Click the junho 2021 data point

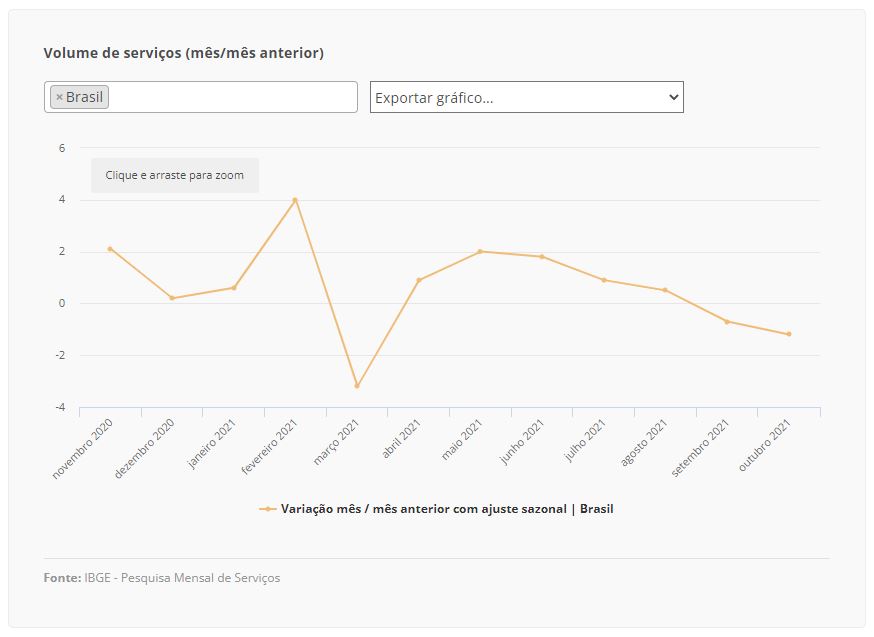(542, 257)
